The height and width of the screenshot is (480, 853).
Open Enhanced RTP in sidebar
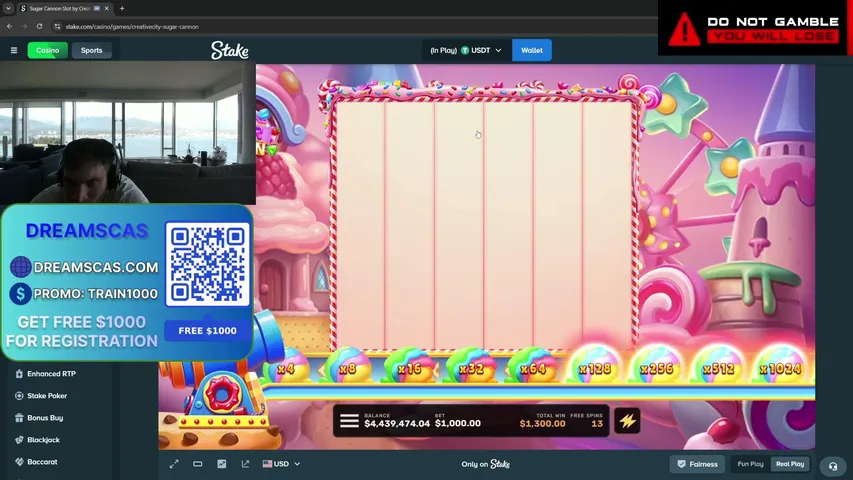[x=52, y=374]
